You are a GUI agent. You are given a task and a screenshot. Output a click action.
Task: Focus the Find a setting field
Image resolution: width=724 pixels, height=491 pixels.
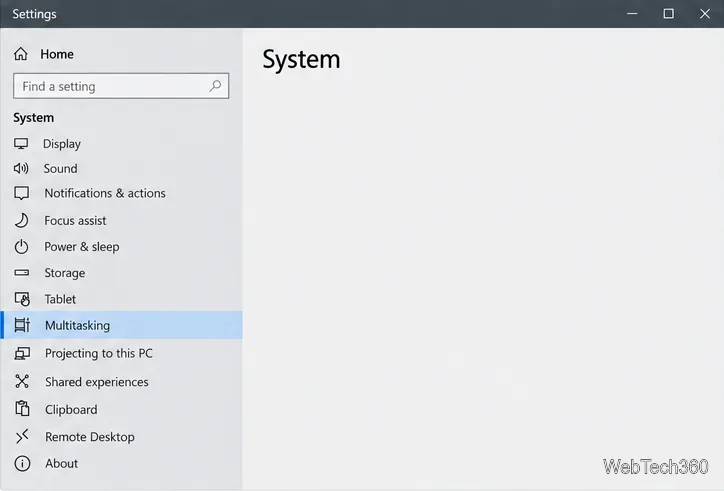tap(121, 86)
